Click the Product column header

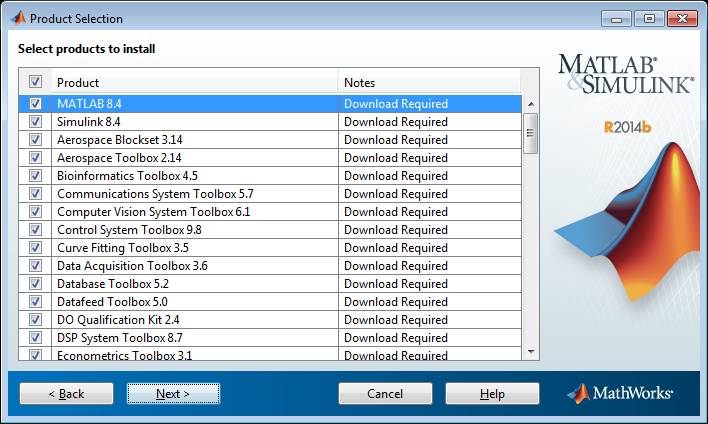coord(195,82)
